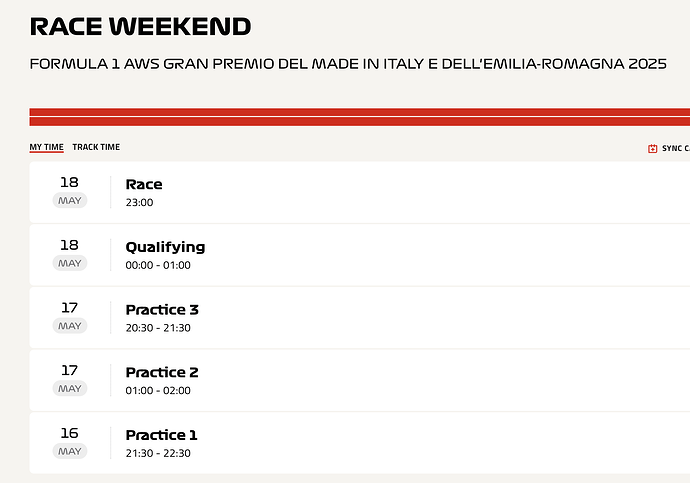Click the Practice 3 20:30 - 21:30 time
The height and width of the screenshot is (483, 690).
coord(158,328)
